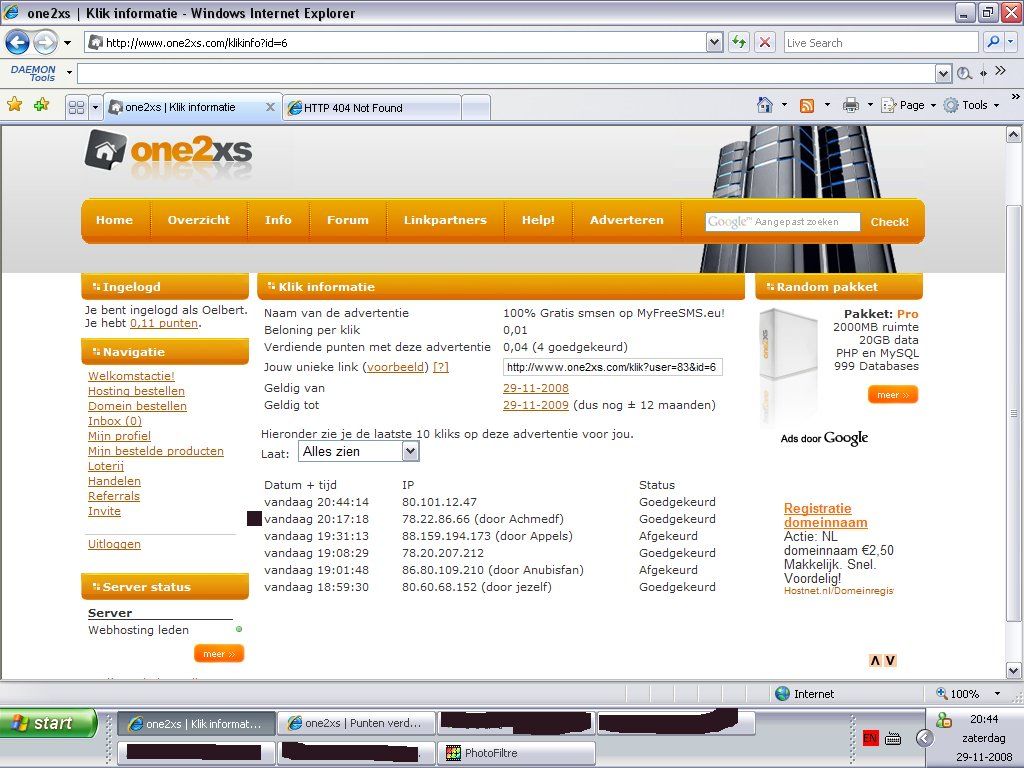The image size is (1024, 768).
Task: Open Favorites Center star icon
Action: pos(14,105)
